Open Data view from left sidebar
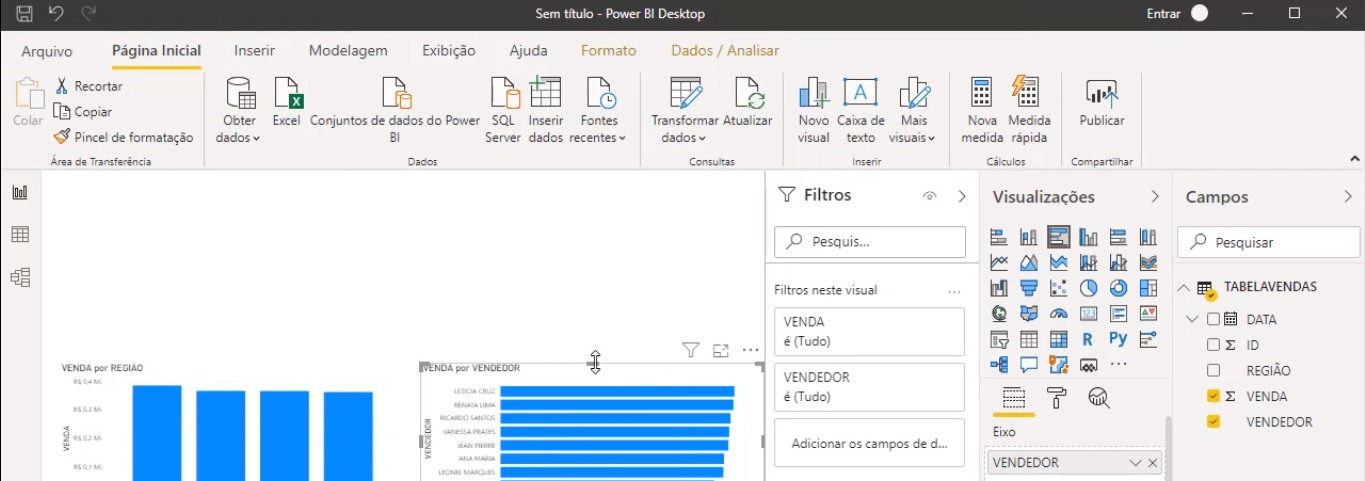This screenshot has width=1365, height=481. click(20, 235)
